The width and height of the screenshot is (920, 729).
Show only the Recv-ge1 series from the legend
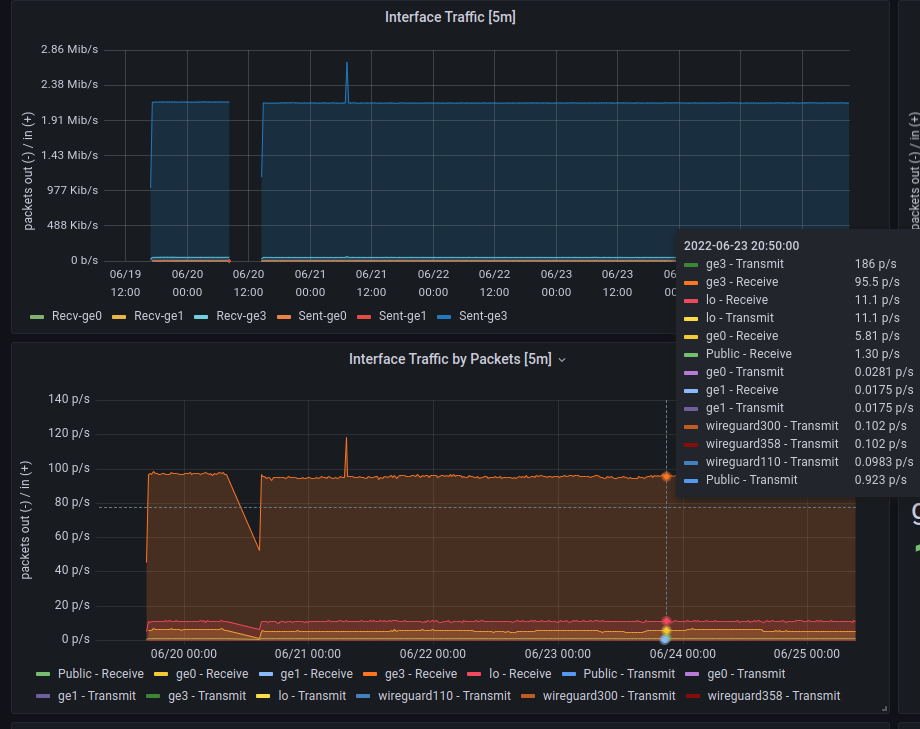pyautogui.click(x=158, y=316)
